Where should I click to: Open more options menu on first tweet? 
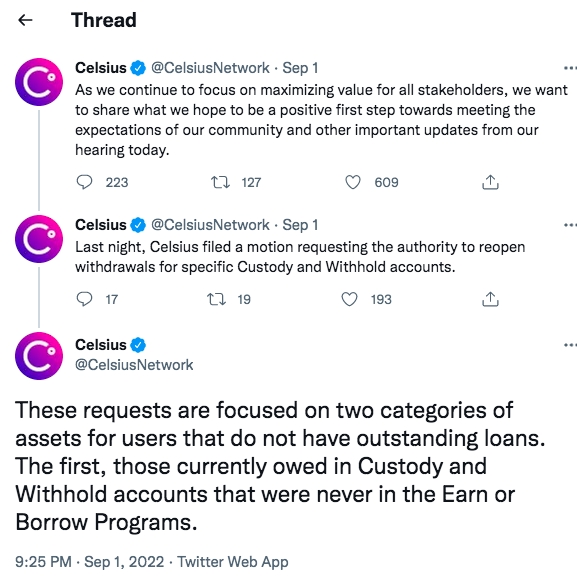pyautogui.click(x=570, y=68)
